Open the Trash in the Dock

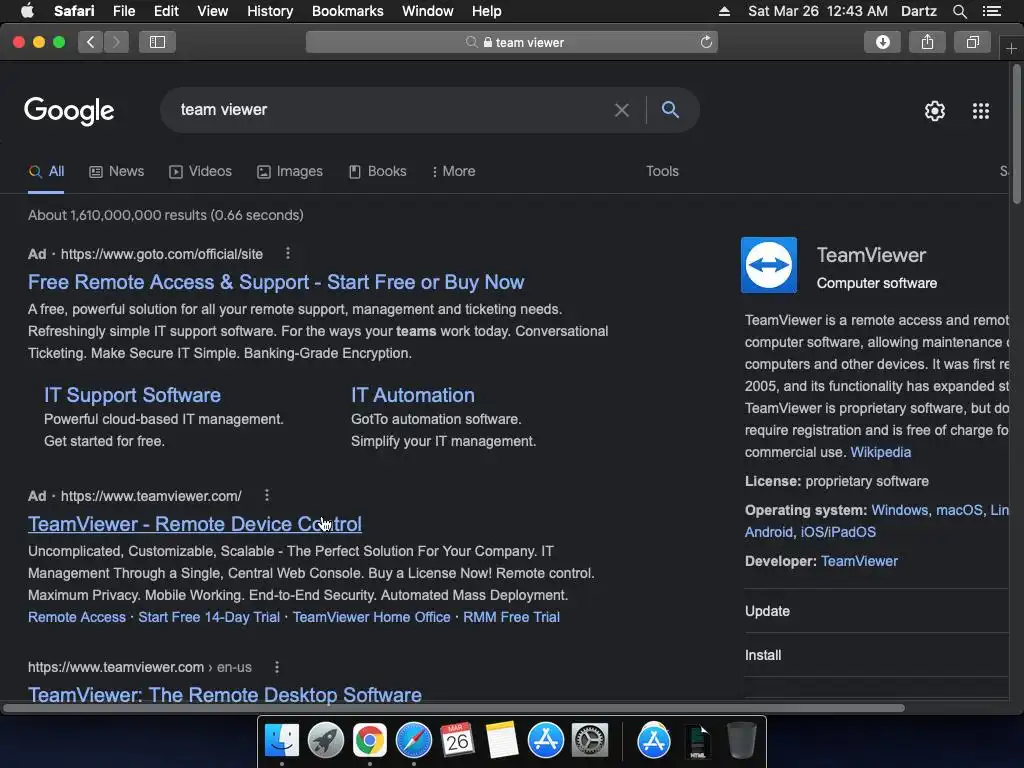741,740
